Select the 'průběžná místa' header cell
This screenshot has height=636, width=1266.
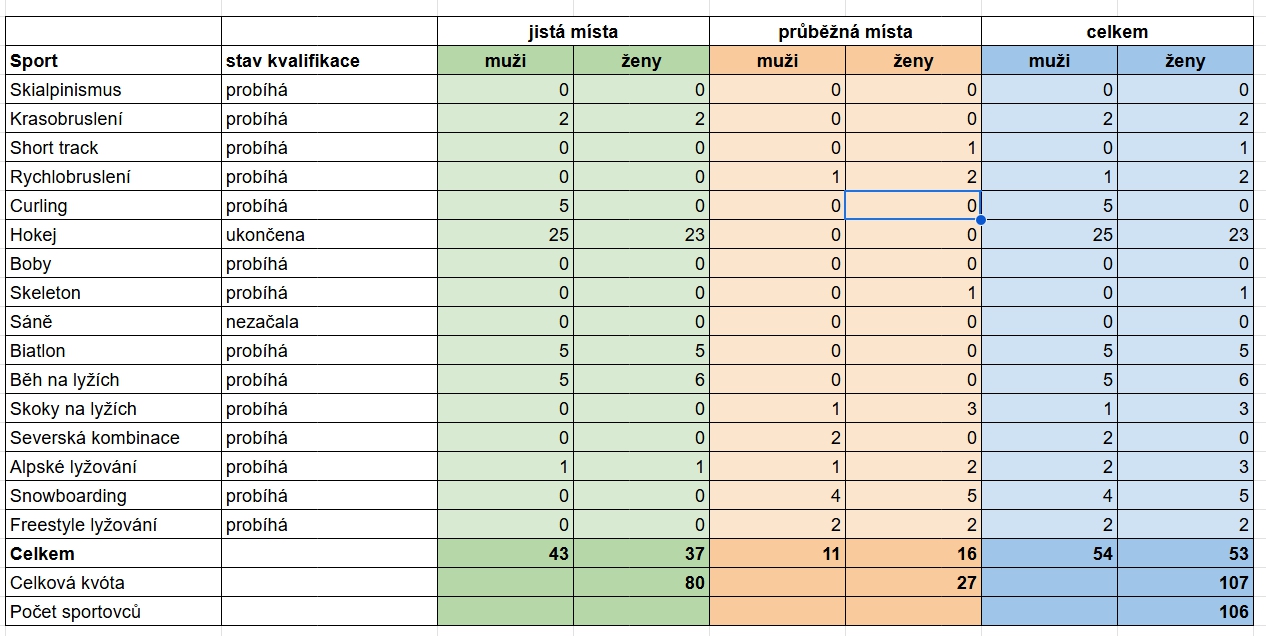[x=845, y=32]
